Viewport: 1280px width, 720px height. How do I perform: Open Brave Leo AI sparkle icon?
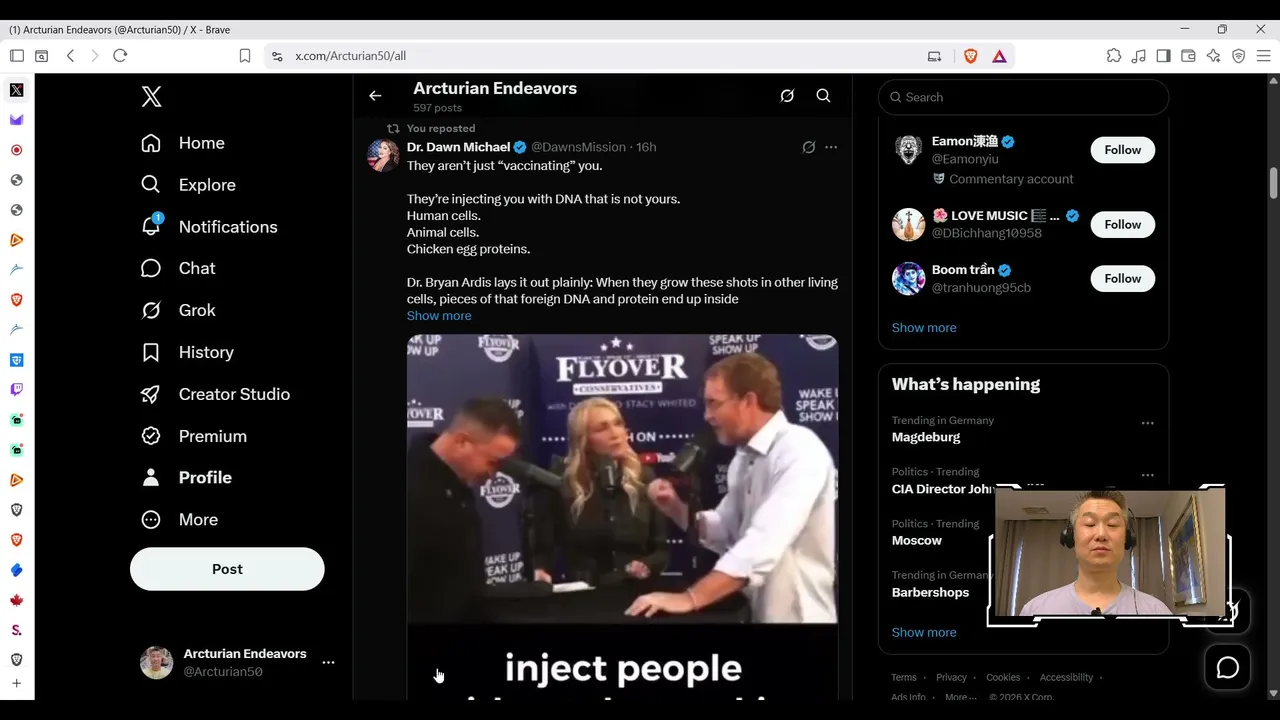pyautogui.click(x=1213, y=56)
